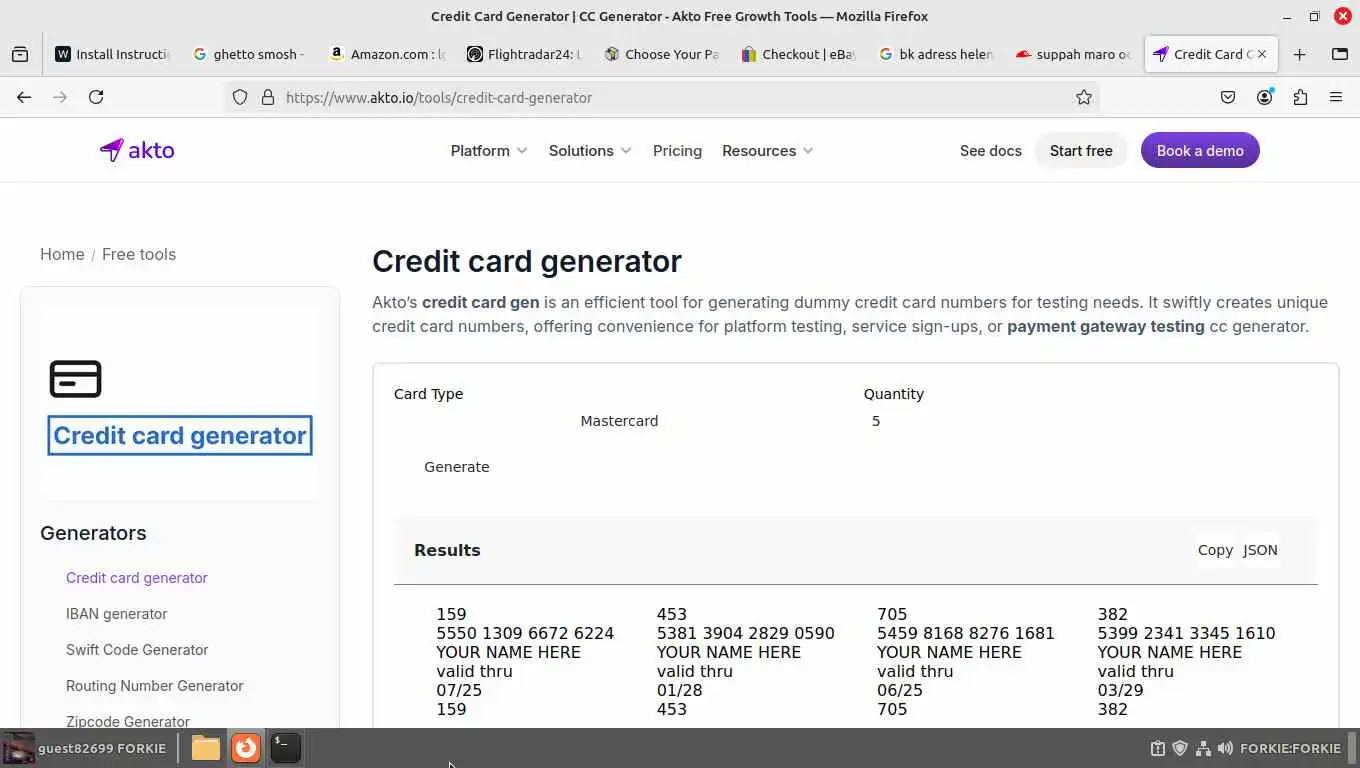Open the network icon in system tray
Viewport: 1360px width, 768px height.
click(1203, 748)
